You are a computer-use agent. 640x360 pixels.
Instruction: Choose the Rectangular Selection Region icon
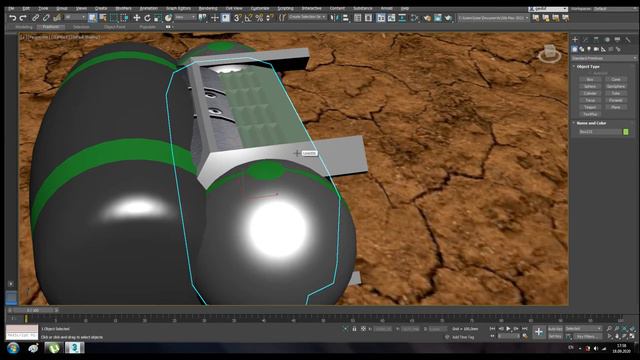pyautogui.click(x=114, y=18)
